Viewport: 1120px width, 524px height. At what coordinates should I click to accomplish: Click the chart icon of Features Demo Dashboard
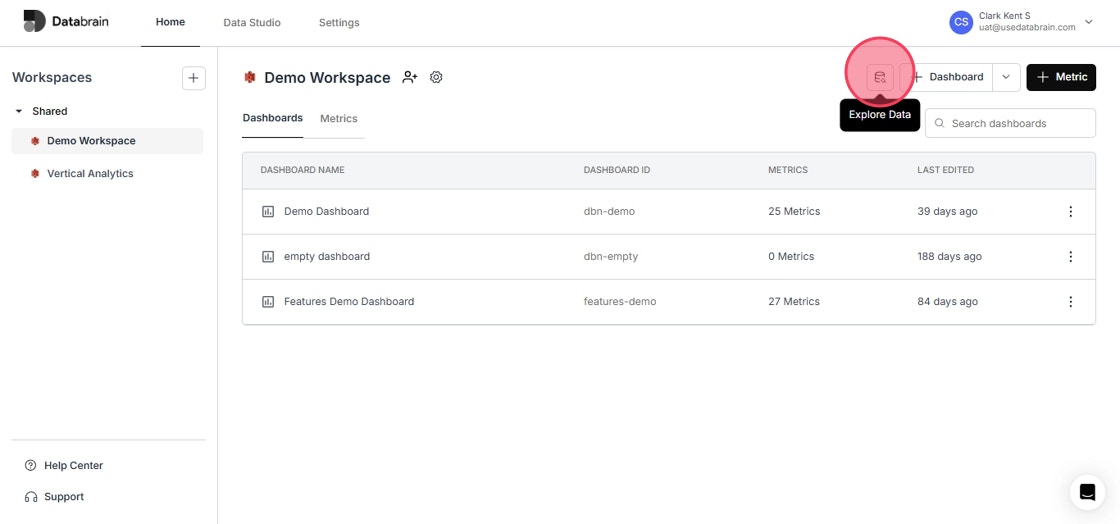pyautogui.click(x=268, y=301)
